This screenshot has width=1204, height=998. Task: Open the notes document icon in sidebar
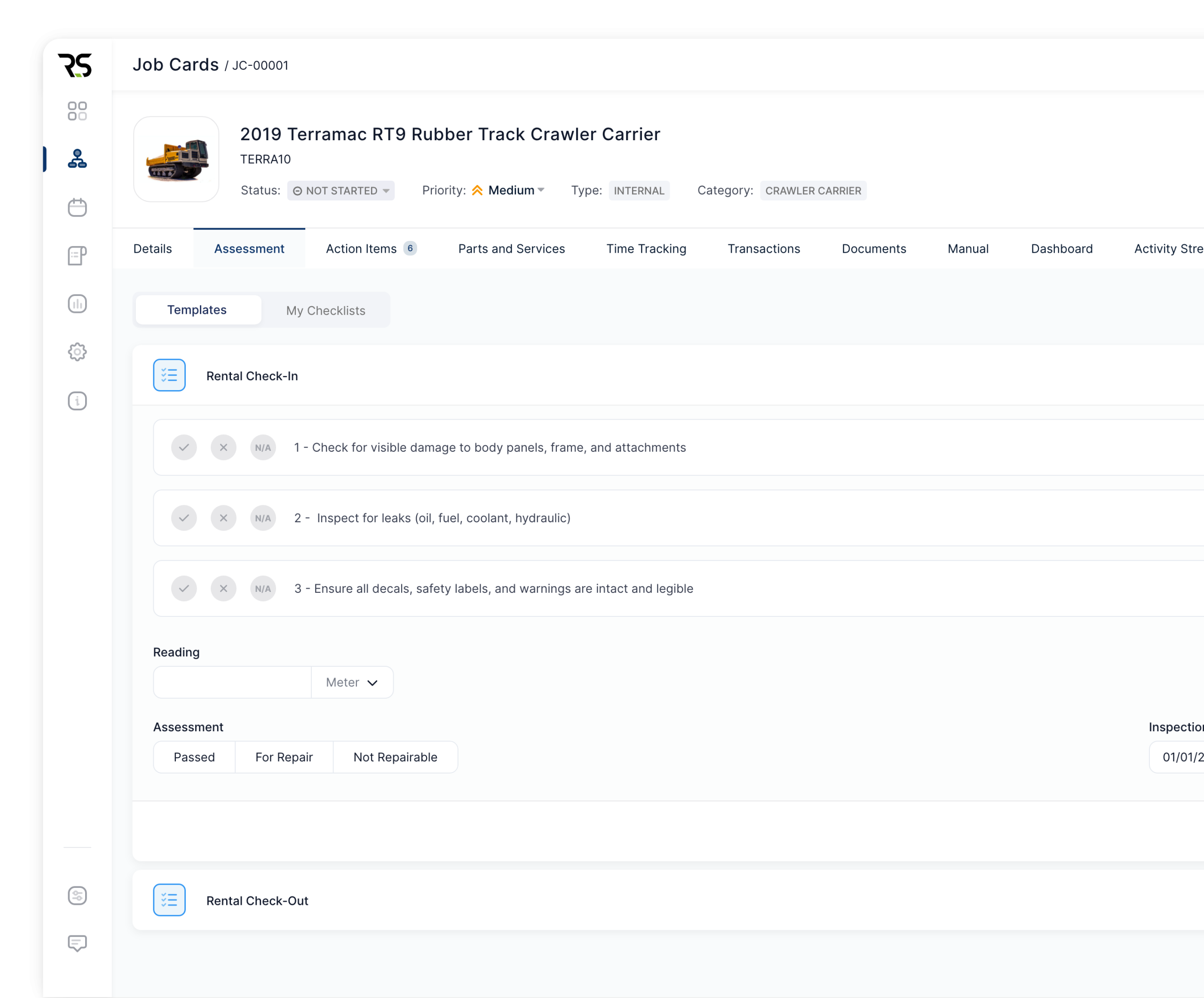(x=78, y=255)
